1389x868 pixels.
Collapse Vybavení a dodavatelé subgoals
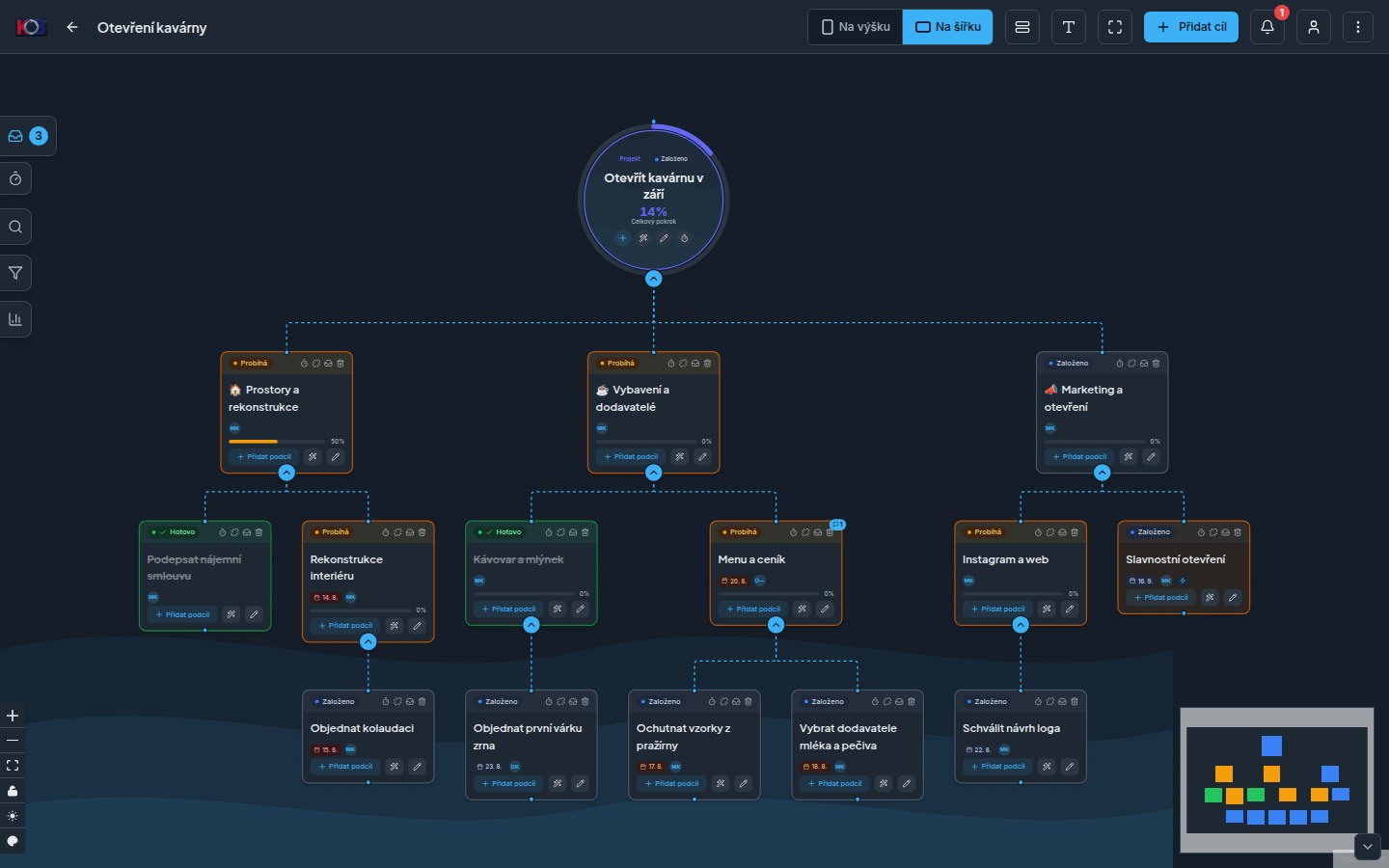point(654,473)
